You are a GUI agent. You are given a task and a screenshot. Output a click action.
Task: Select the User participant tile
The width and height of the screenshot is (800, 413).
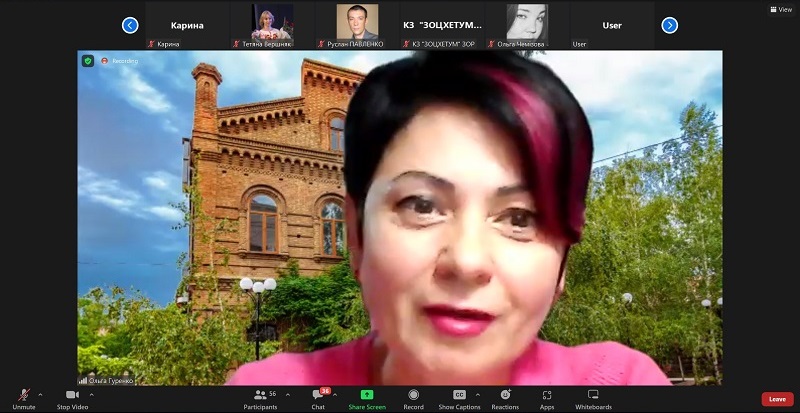tap(612, 26)
